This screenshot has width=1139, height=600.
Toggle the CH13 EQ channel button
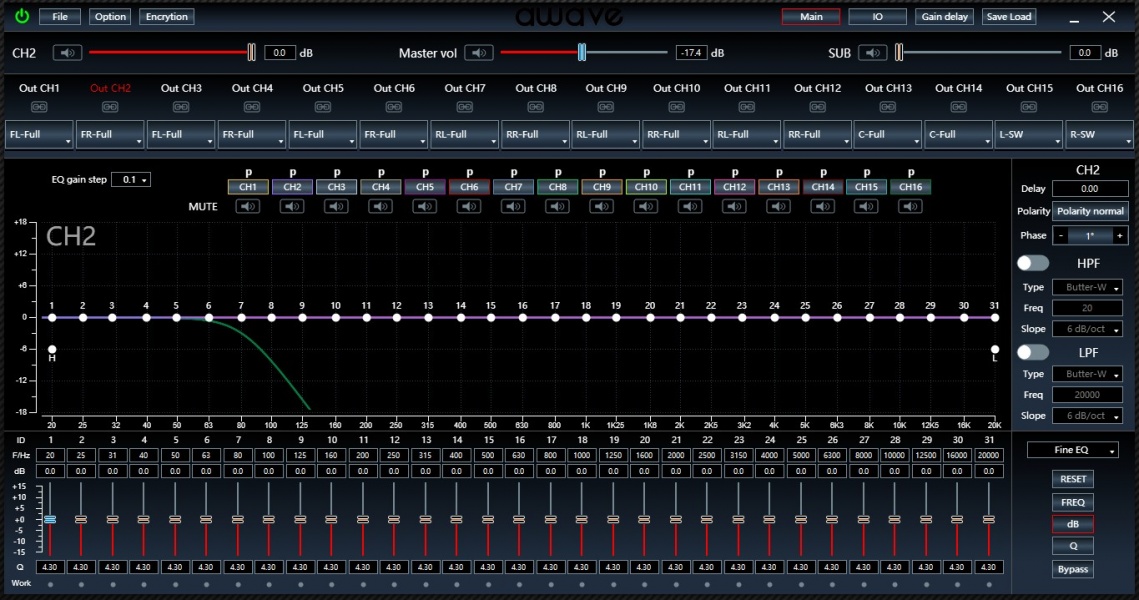(x=779, y=187)
